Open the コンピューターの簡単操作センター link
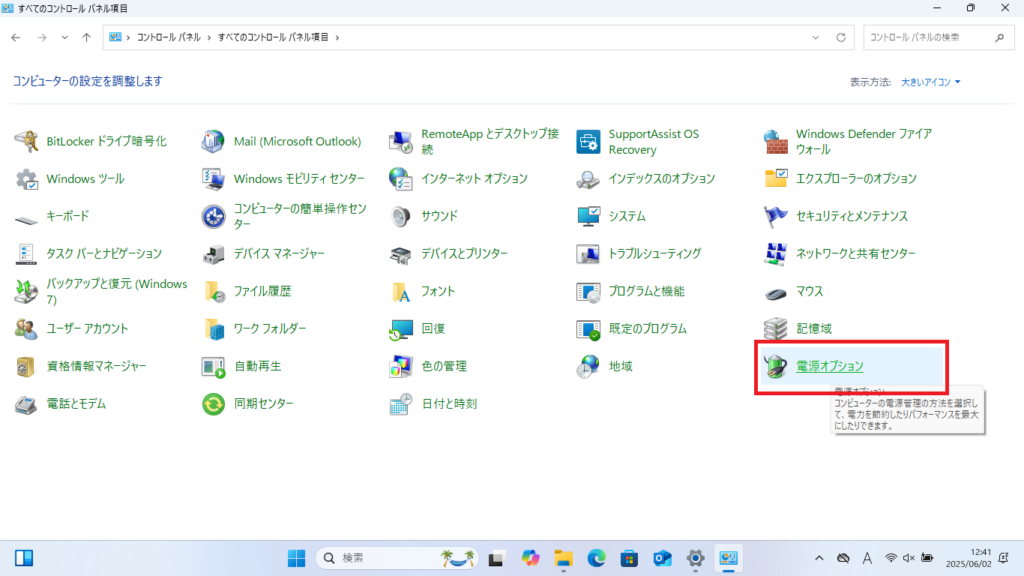Image resolution: width=1024 pixels, height=576 pixels. [300, 217]
